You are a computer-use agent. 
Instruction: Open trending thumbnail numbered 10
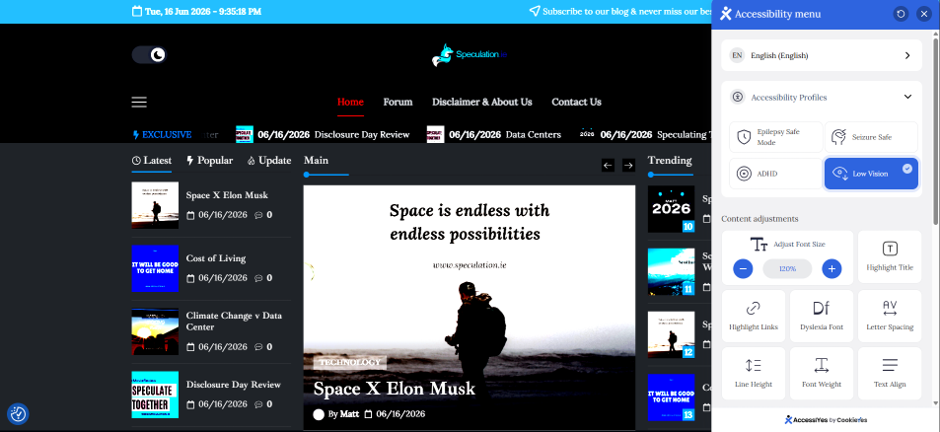click(x=671, y=209)
